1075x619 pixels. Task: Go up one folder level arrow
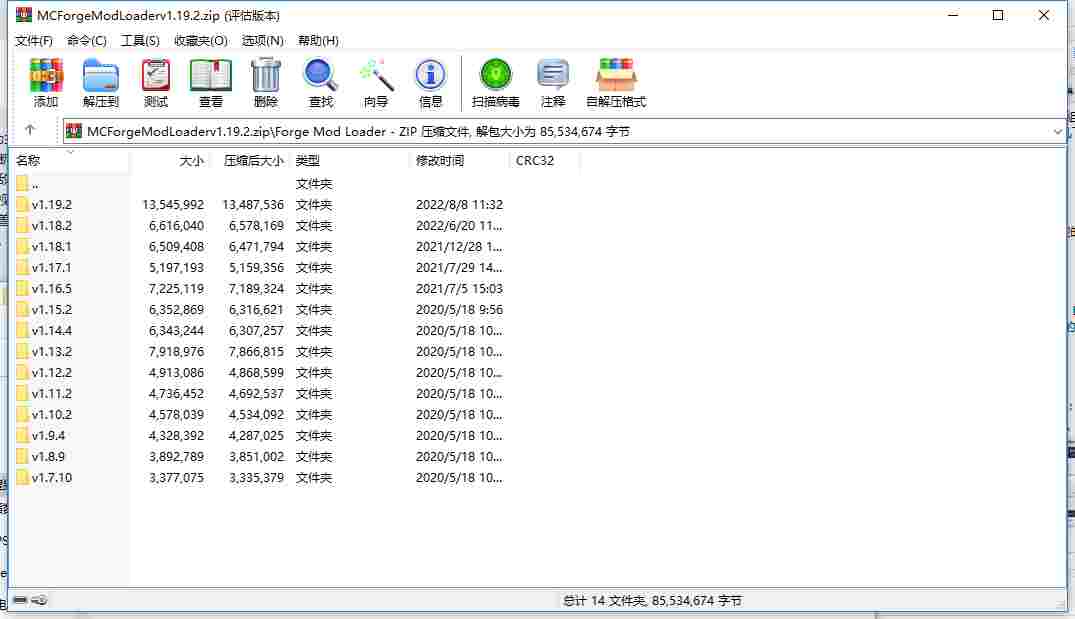tap(29, 130)
